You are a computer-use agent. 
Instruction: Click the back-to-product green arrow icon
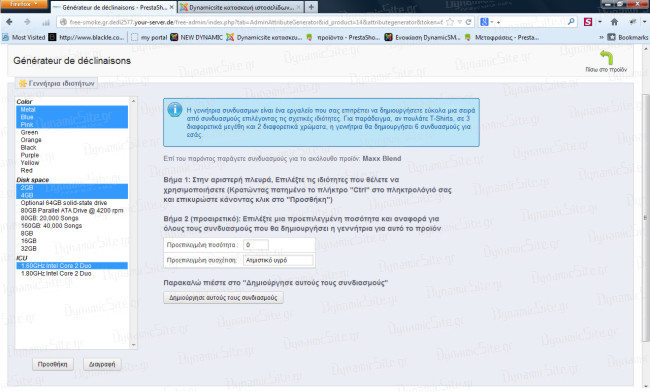[606, 58]
